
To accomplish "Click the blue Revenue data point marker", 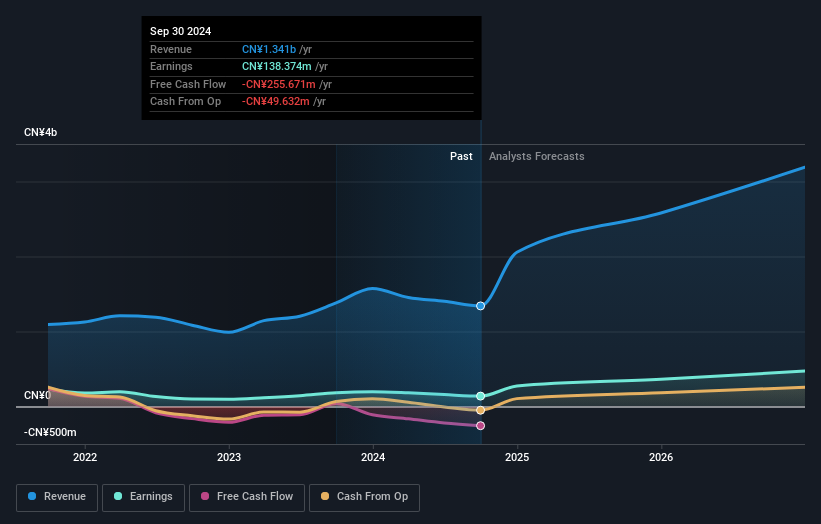I will 480,306.
